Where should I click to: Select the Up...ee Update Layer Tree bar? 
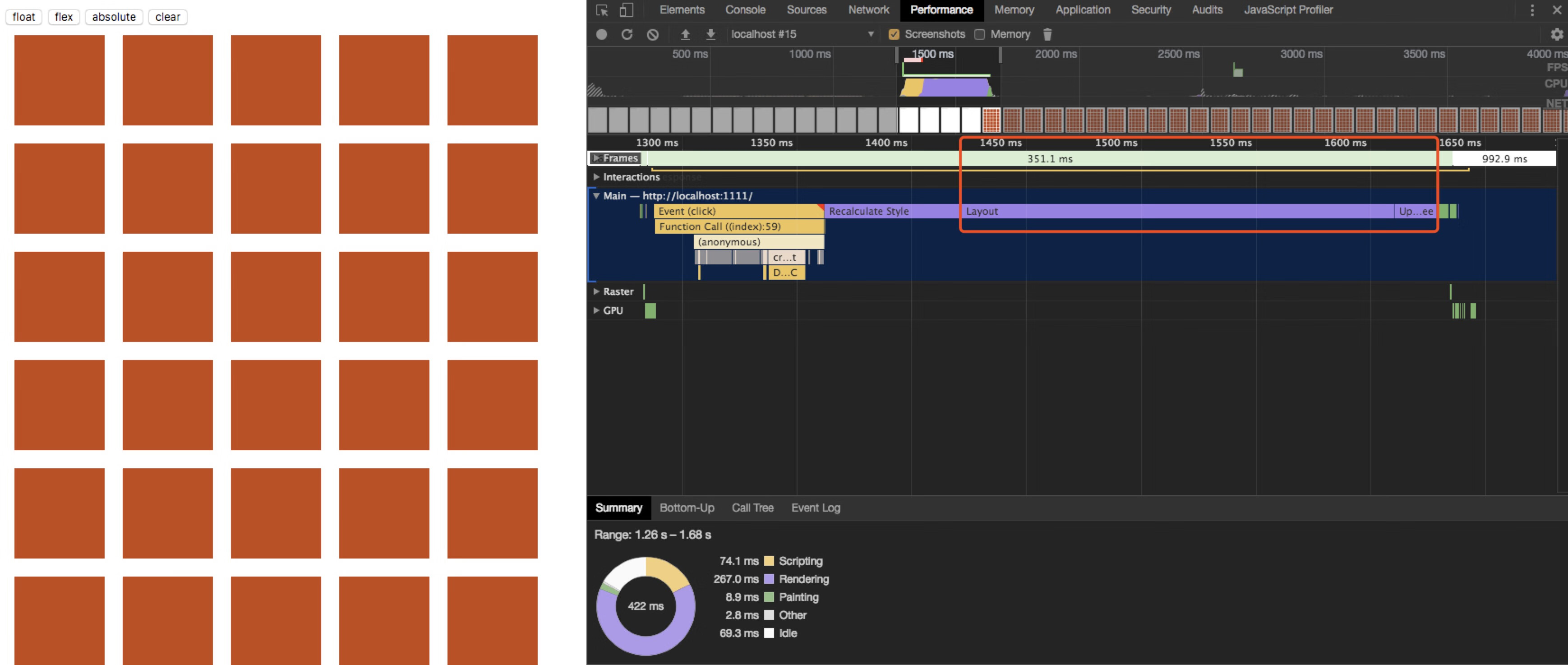[1416, 211]
